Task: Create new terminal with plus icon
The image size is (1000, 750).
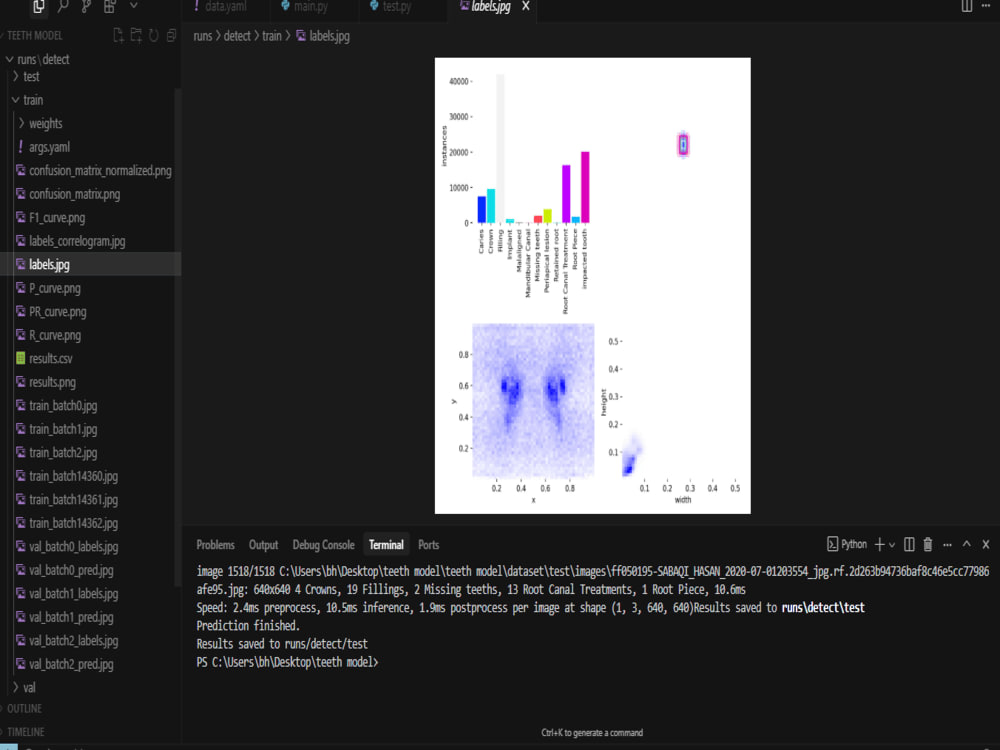Action: pyautogui.click(x=879, y=544)
